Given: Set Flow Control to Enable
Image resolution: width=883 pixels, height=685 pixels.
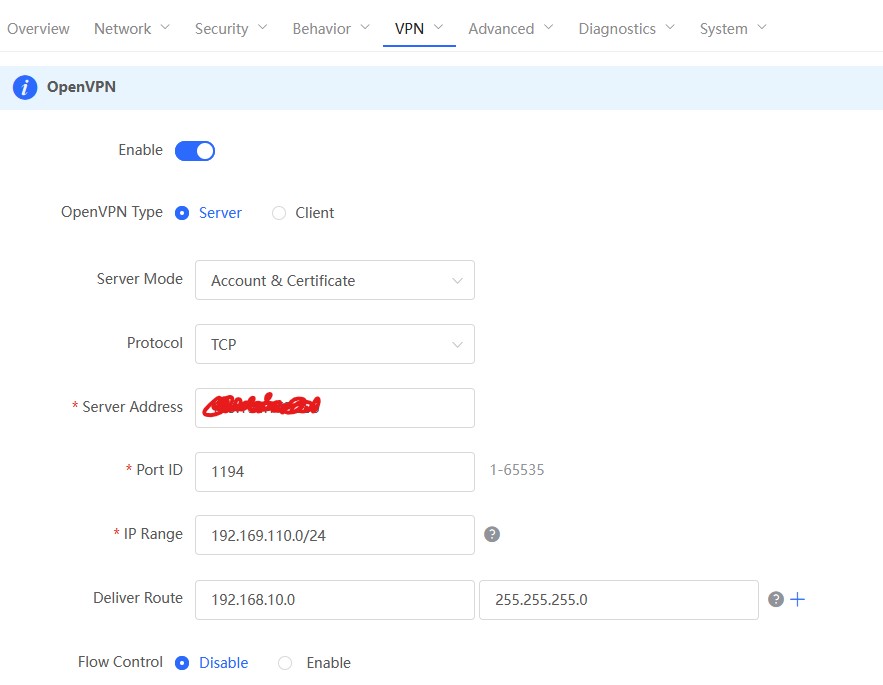Looking at the screenshot, I should (x=285, y=663).
